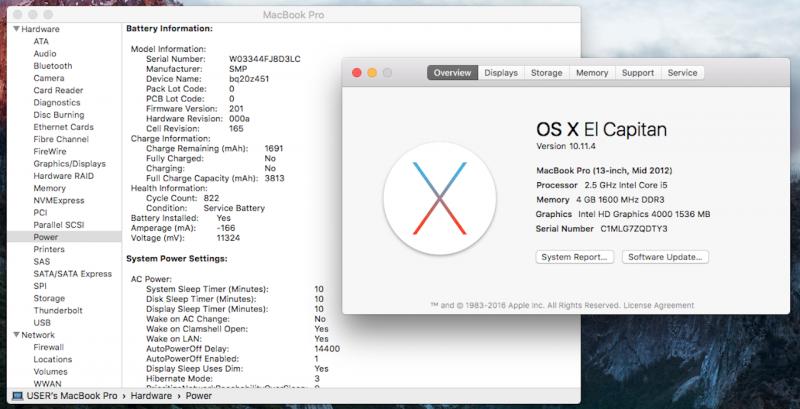The image size is (800, 409).
Task: Collapse the Network tree section
Action: click(x=16, y=335)
